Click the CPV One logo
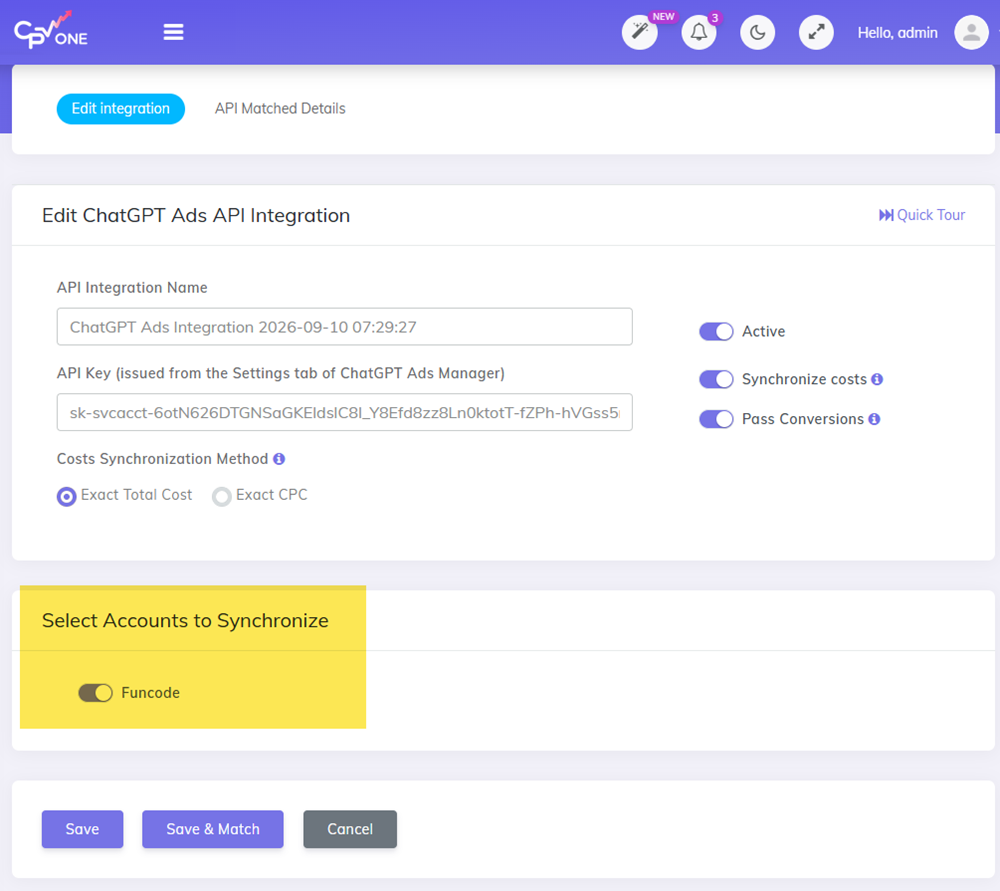1000x891 pixels. 51,31
